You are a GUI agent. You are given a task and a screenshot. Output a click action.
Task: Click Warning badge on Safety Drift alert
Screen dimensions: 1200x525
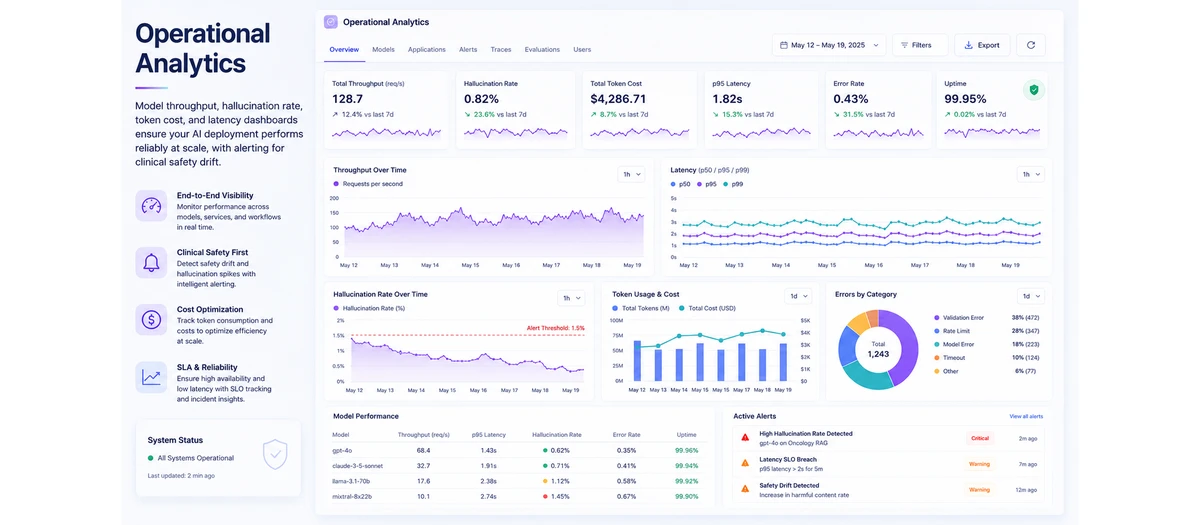(x=979, y=490)
